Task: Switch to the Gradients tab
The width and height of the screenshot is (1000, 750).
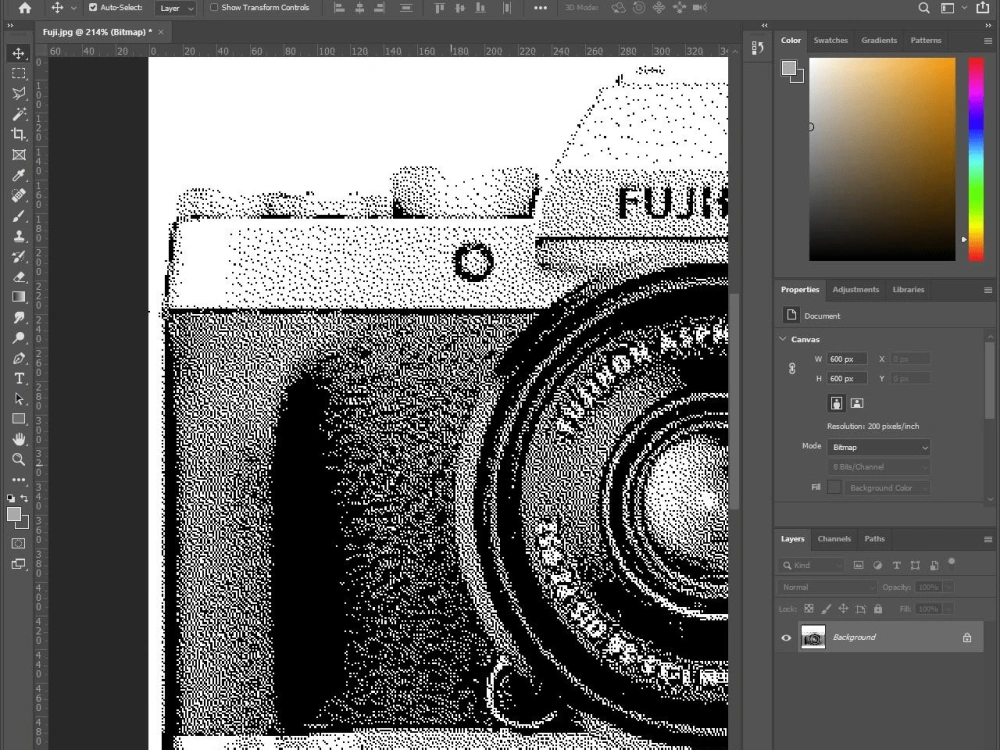Action: (x=879, y=40)
